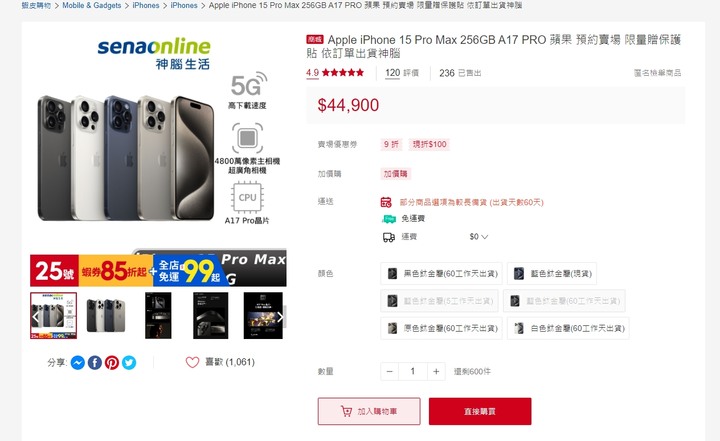720x441 pixels.
Task: Expand the shipping fee $0 dropdown
Action: point(478,237)
